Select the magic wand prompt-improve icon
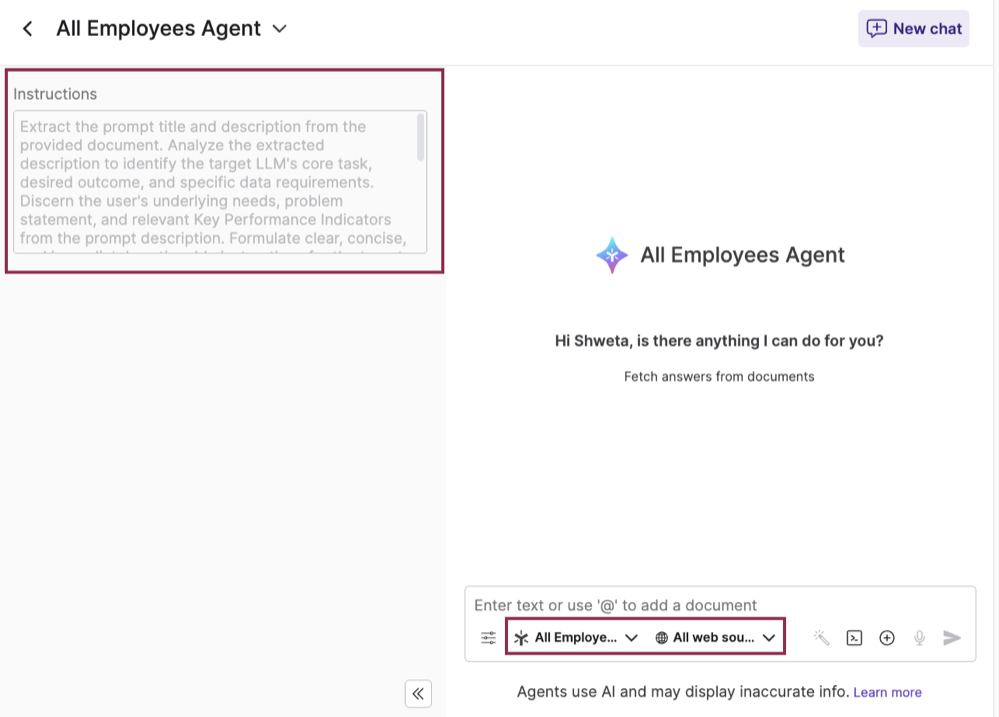Screen dimensions: 999x717 point(821,637)
